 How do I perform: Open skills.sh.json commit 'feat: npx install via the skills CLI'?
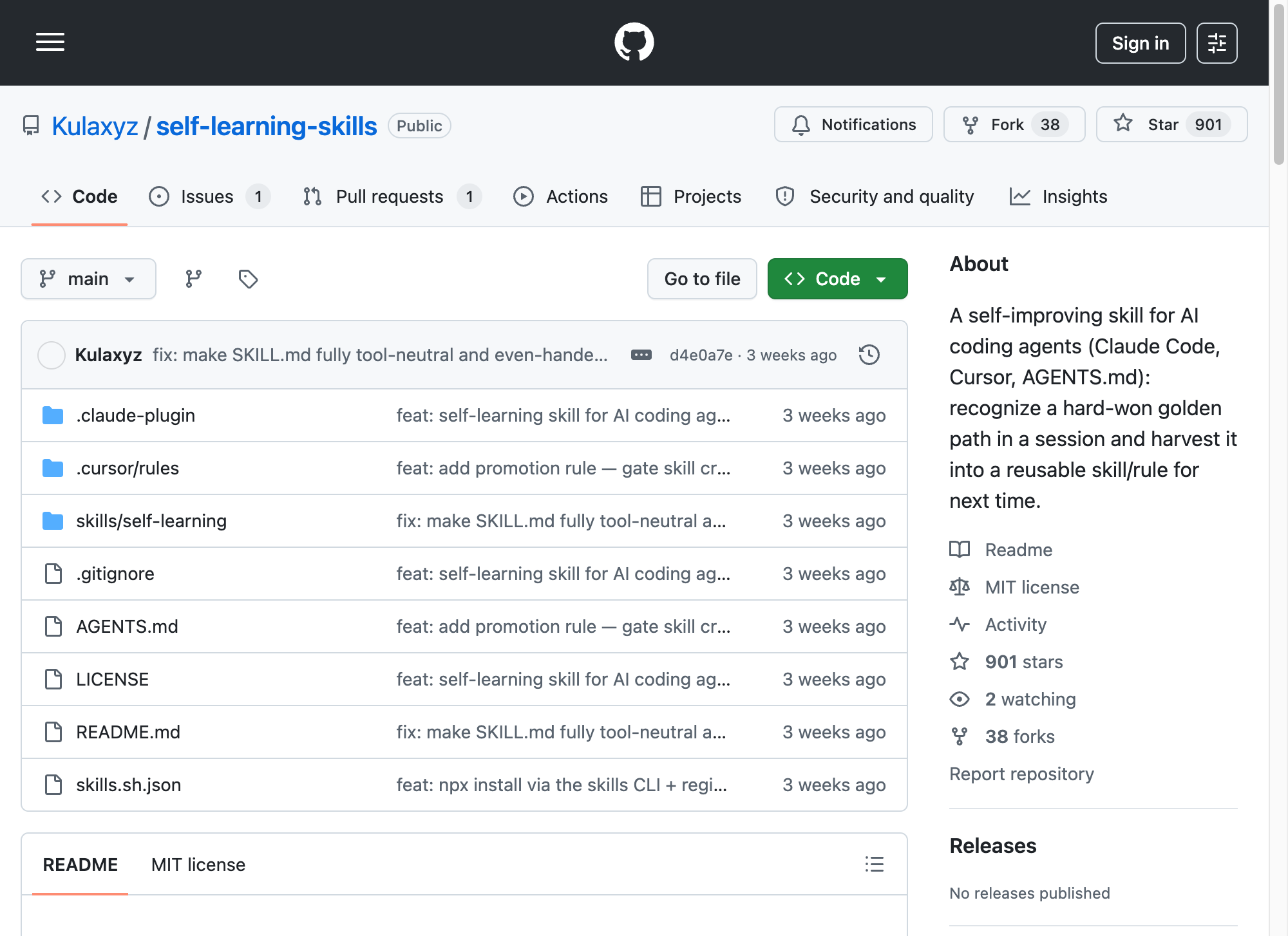click(x=561, y=785)
